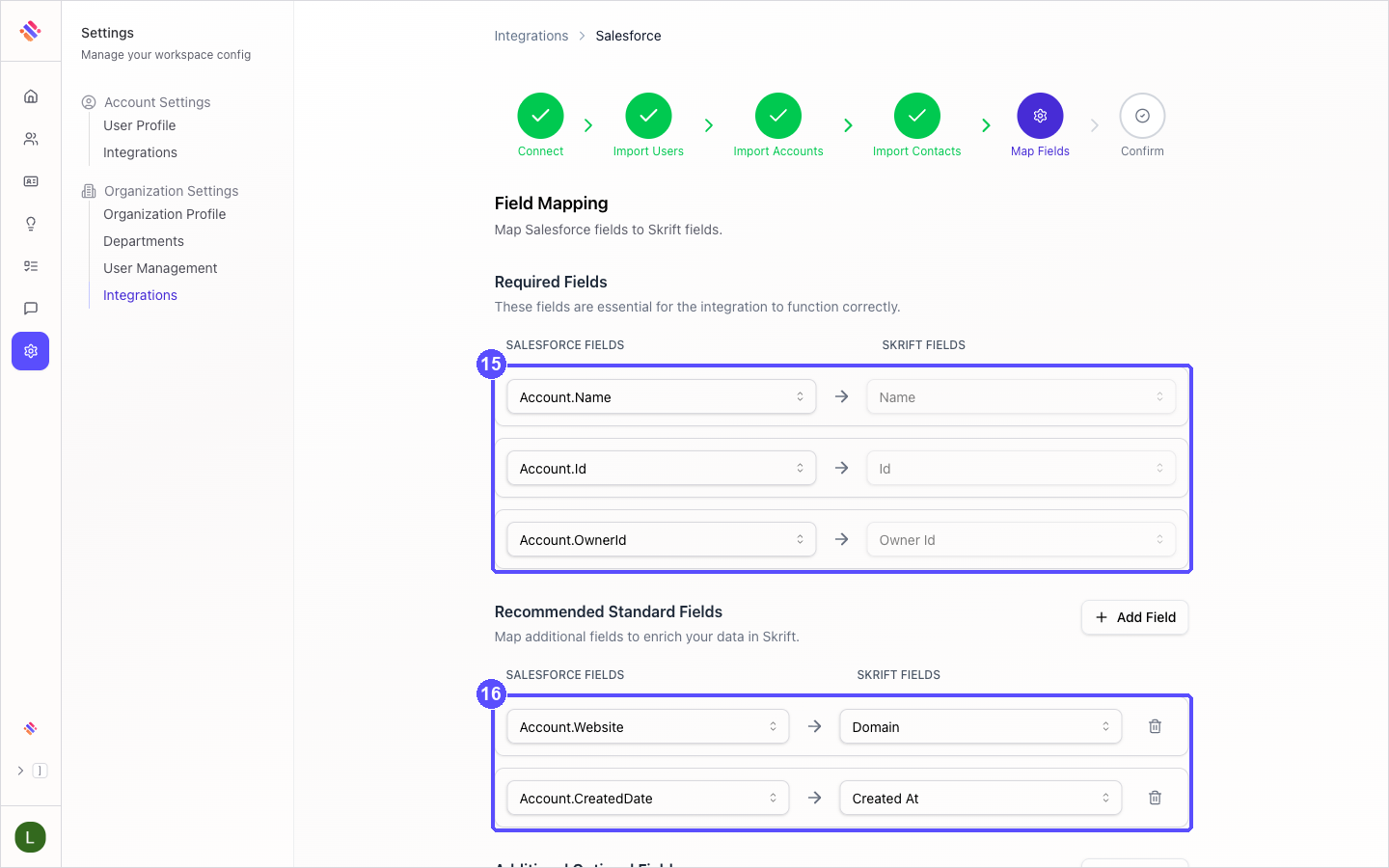Open the Account.Name Salesforce field dropdown
The width and height of the screenshot is (1389, 868).
[662, 396]
